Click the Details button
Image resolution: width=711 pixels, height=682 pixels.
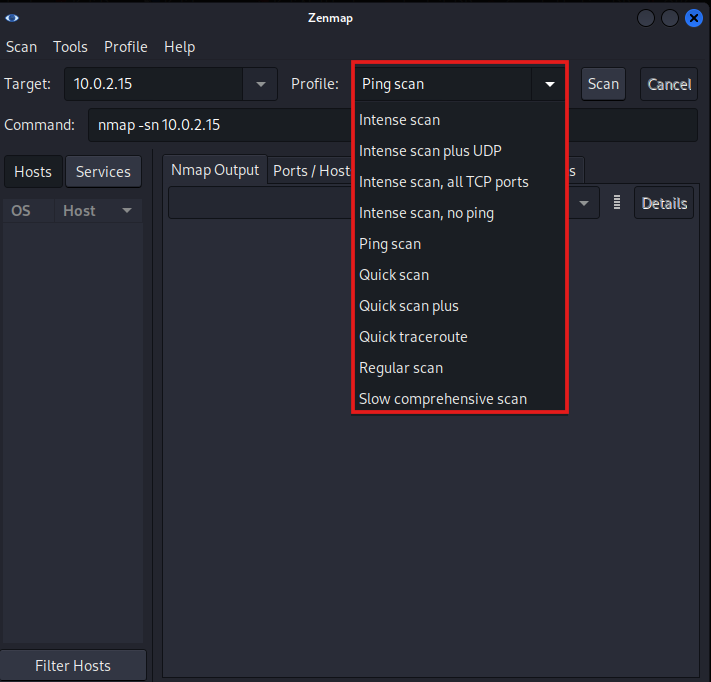tap(664, 203)
